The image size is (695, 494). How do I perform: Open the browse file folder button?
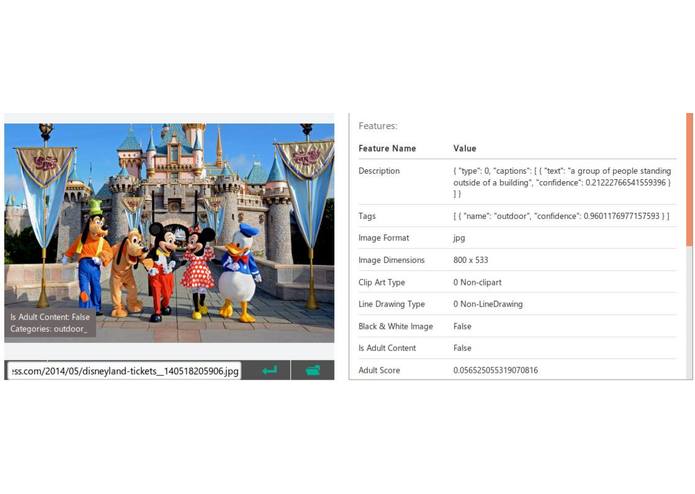[313, 370]
